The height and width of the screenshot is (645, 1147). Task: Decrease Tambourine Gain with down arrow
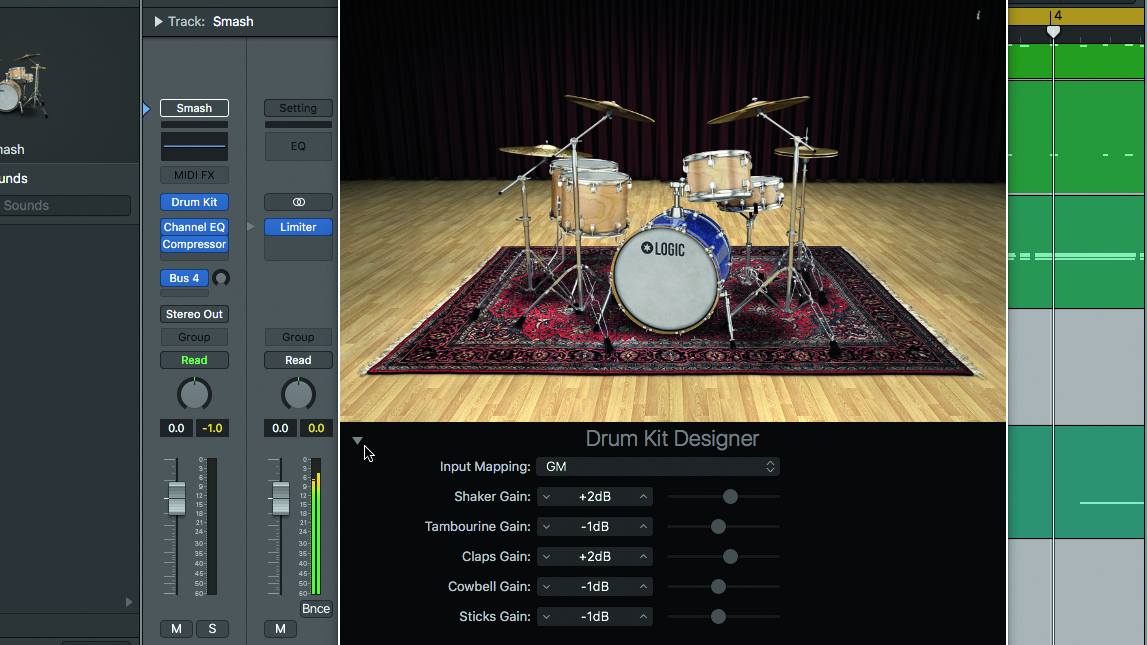click(546, 527)
